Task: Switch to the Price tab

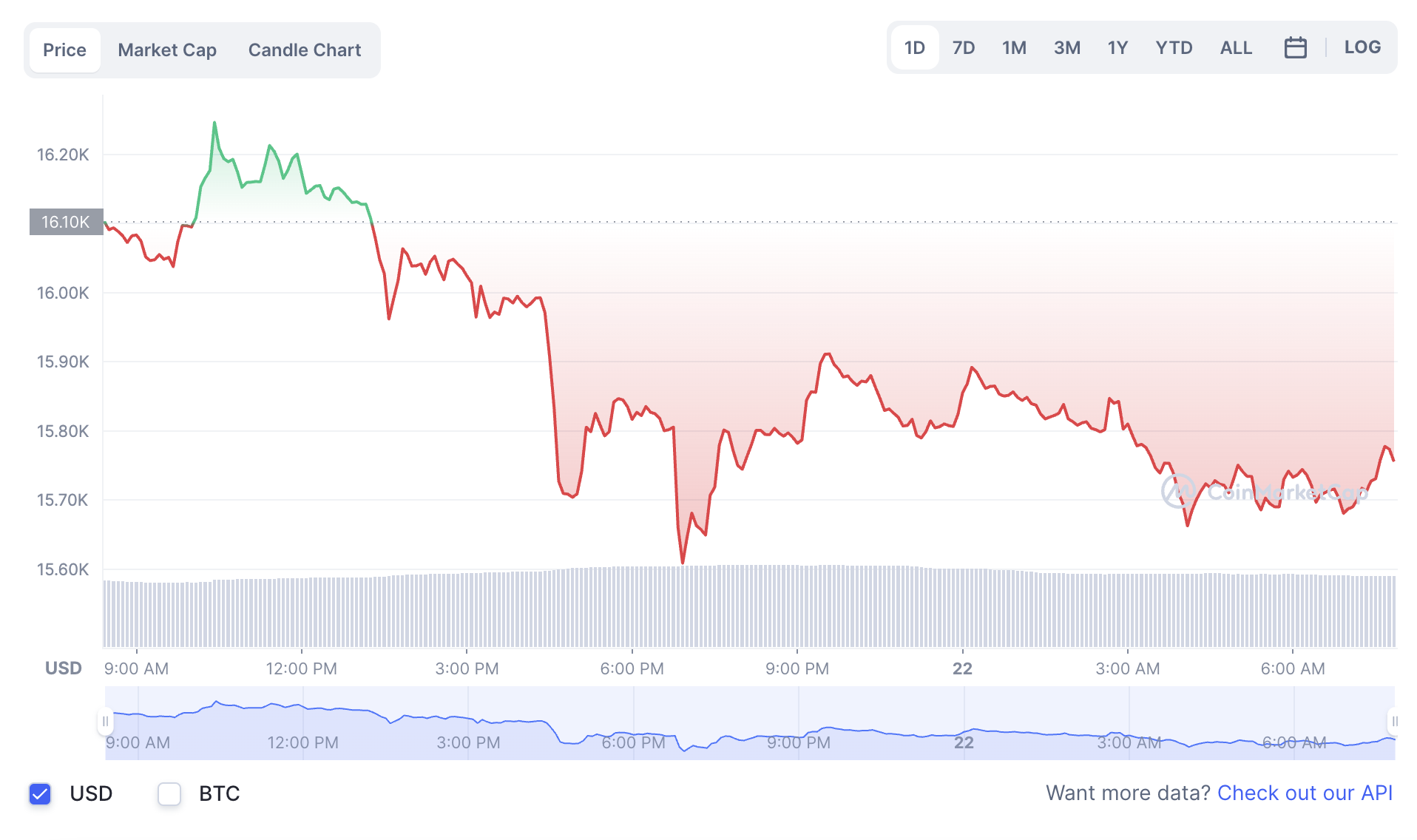Action: [65, 50]
